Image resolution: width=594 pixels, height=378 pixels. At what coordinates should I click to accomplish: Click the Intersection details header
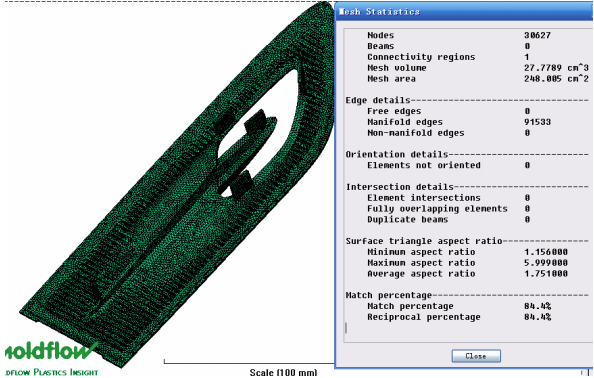pos(399,187)
